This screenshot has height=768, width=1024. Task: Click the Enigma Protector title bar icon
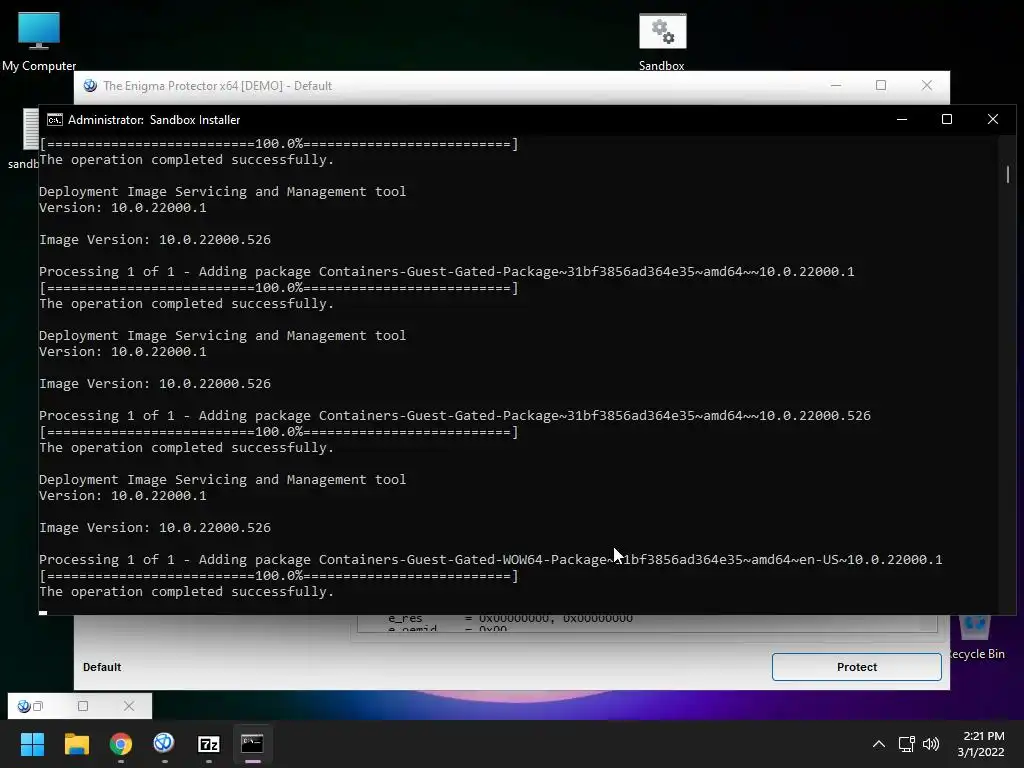[90, 86]
